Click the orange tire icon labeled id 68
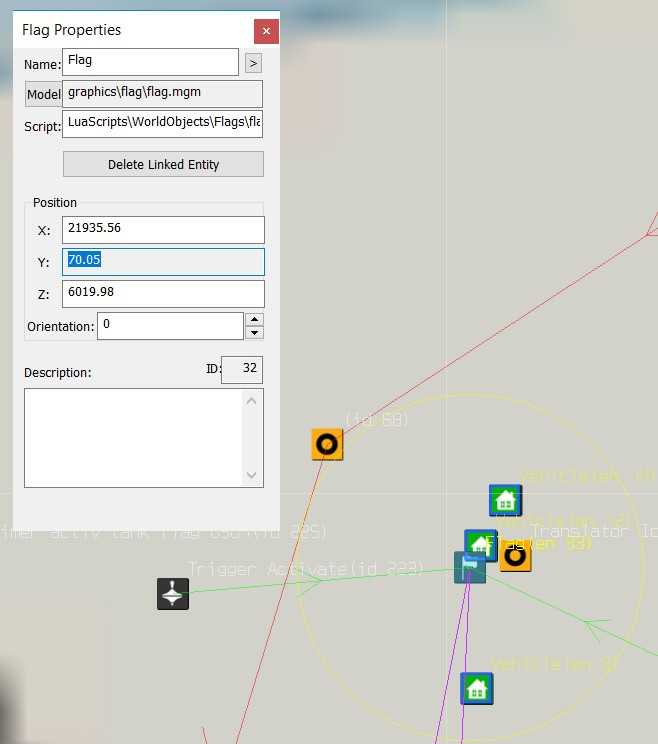 (327, 443)
